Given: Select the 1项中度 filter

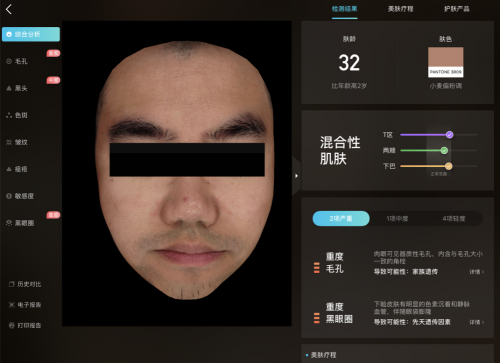Looking at the screenshot, I should coord(397,219).
